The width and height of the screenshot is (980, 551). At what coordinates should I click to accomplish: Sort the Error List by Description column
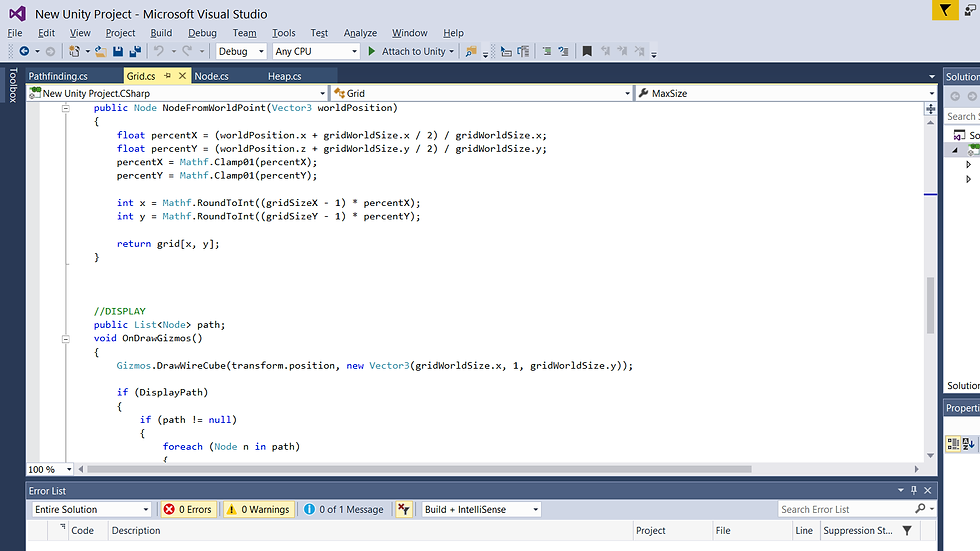pyautogui.click(x=370, y=530)
